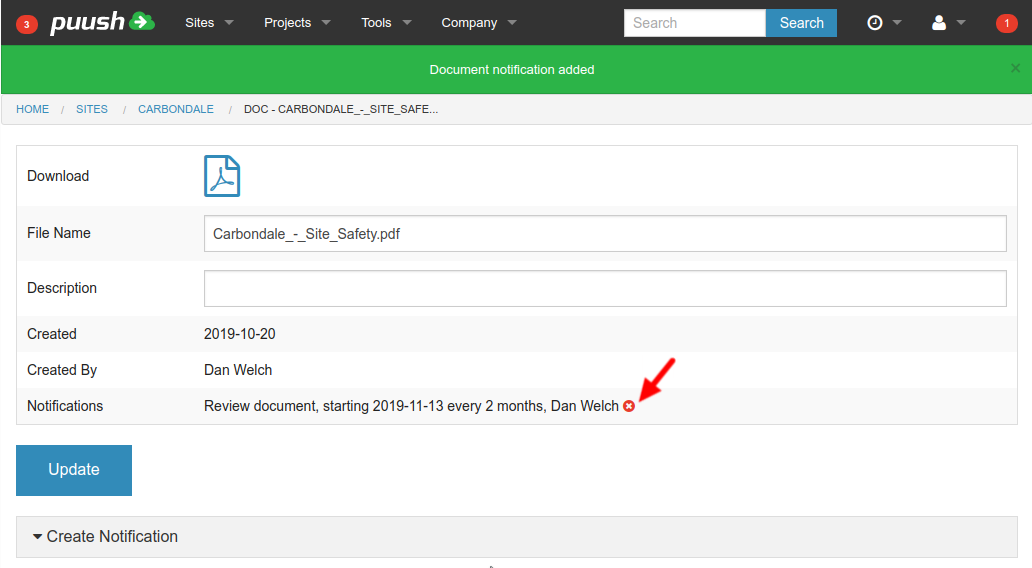The height and width of the screenshot is (568, 1032).
Task: Open the Sites dropdown menu
Action: tap(209, 22)
